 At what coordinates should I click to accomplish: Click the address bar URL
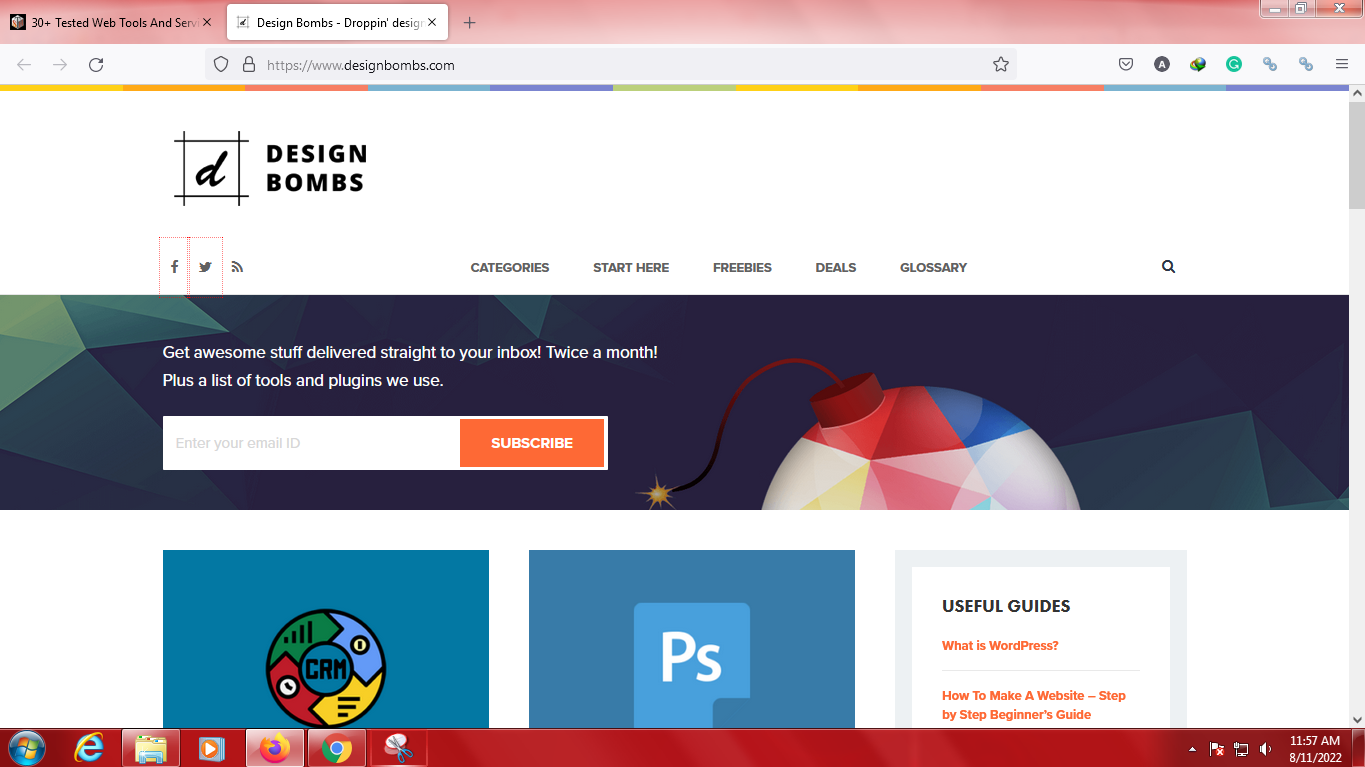360,65
